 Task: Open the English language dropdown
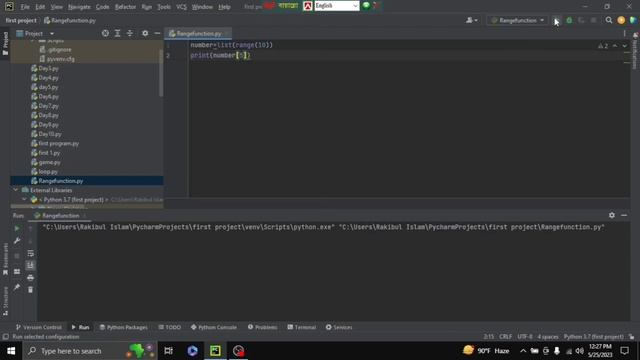click(x=337, y=6)
